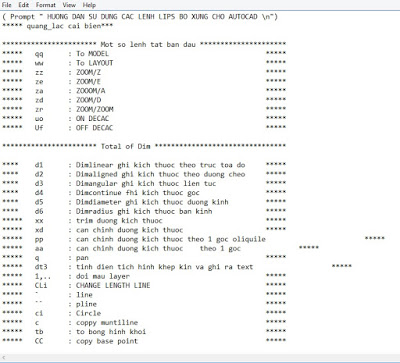Click the text 'pline'
400x363 pixels.
[86, 304]
